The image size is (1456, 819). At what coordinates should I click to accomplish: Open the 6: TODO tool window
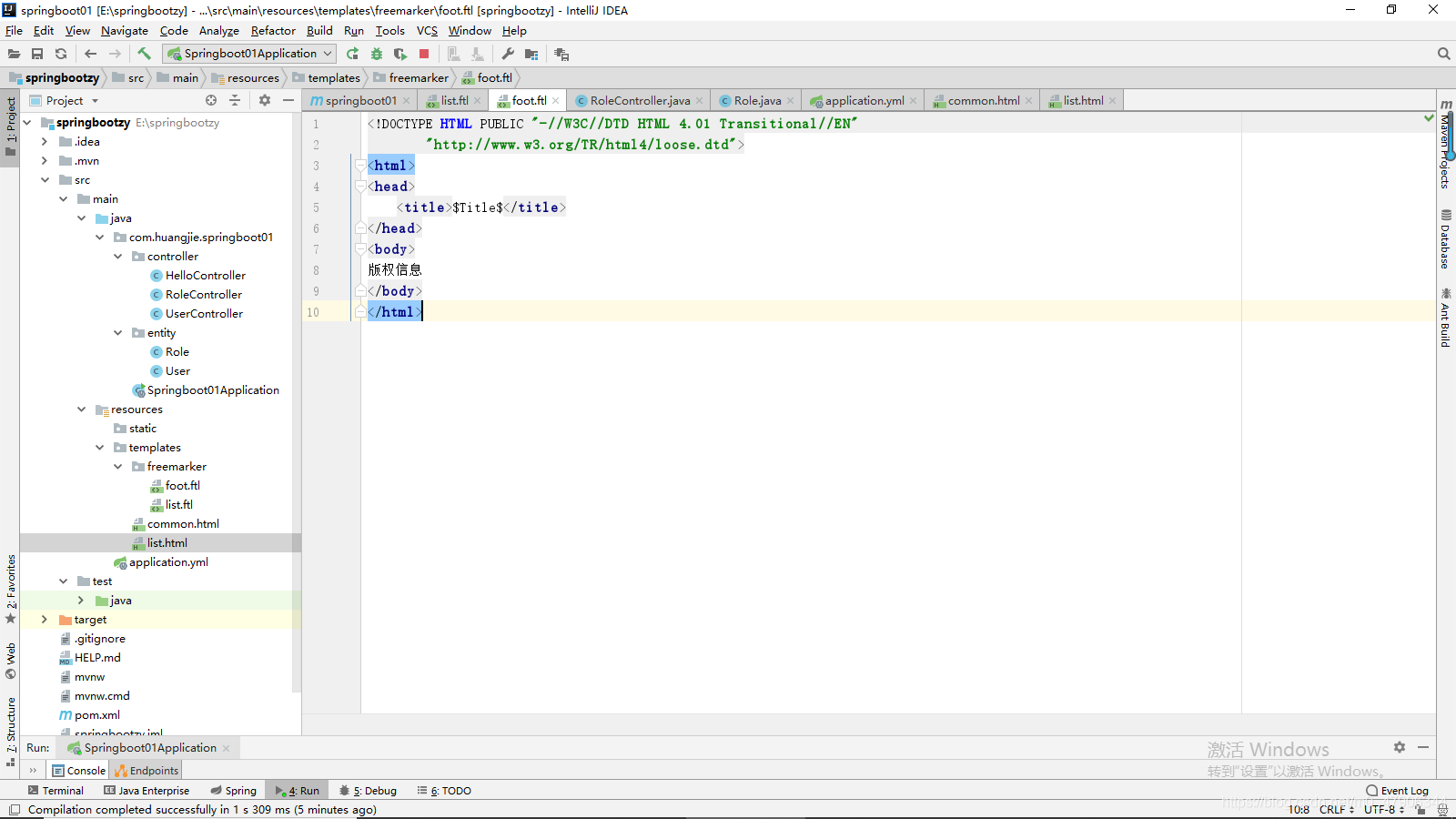[x=444, y=790]
